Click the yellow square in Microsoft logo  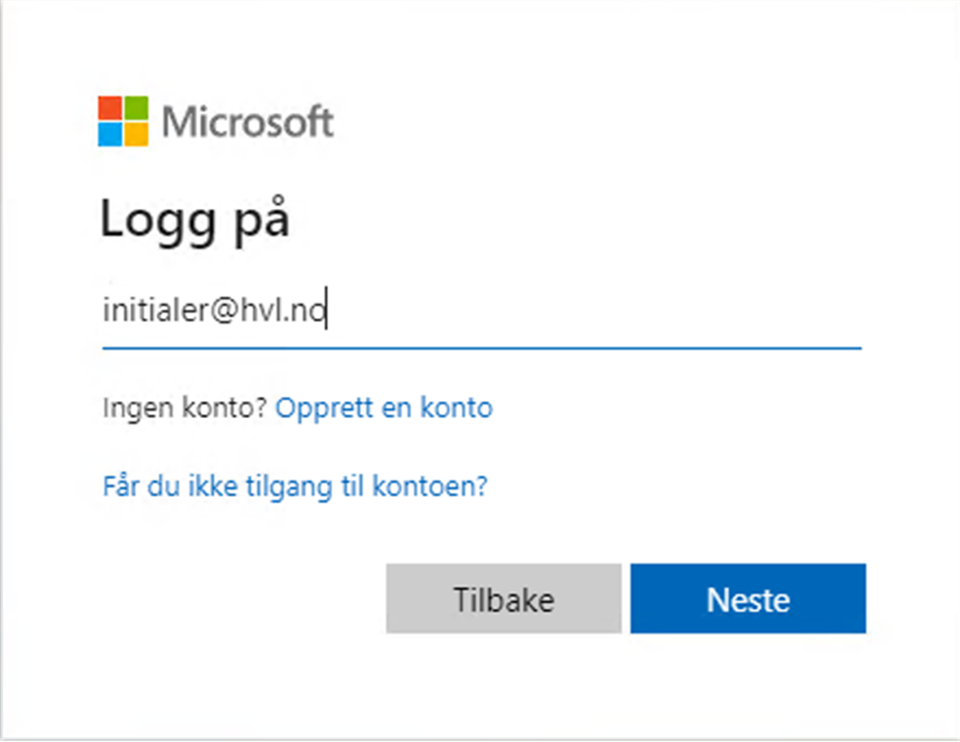[136, 134]
